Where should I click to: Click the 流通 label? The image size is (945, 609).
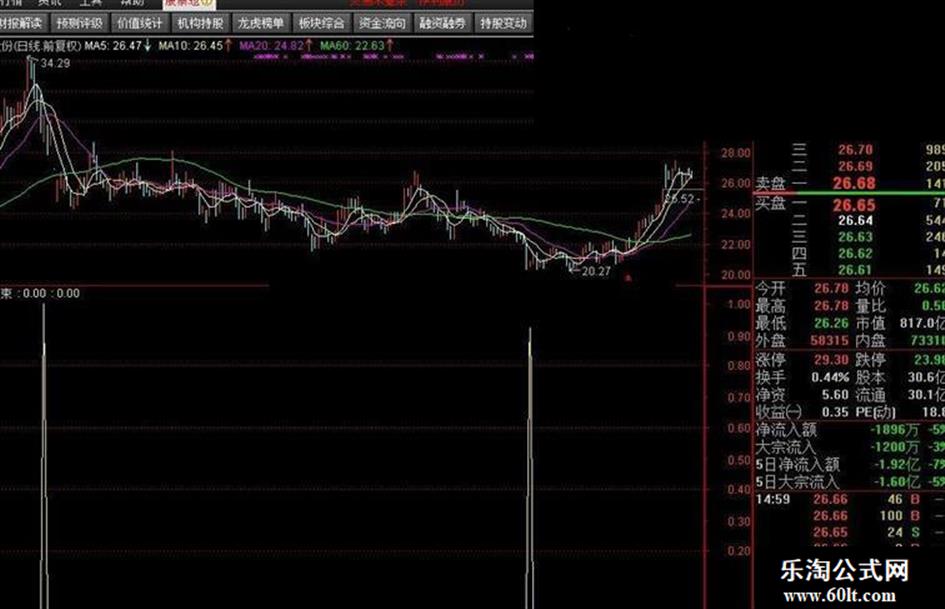click(x=870, y=395)
